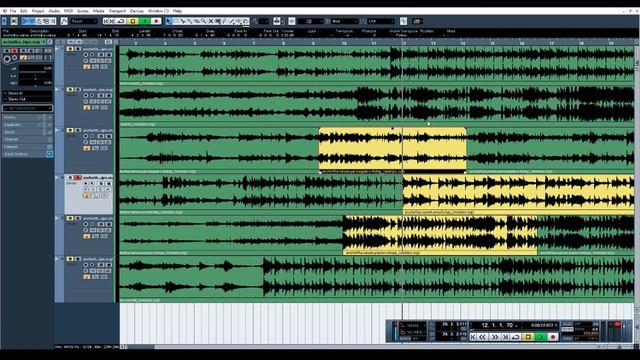Click the top toolbar Record button
The width and height of the screenshot is (640, 360).
(156, 21)
